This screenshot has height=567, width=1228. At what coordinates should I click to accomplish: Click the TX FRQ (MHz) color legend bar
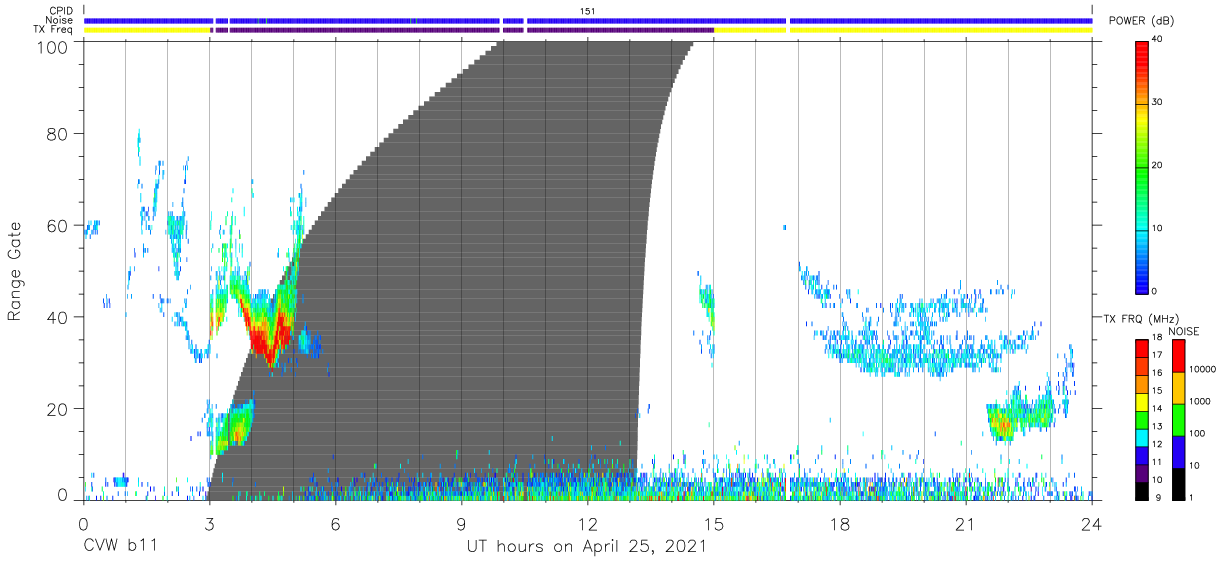point(1142,419)
